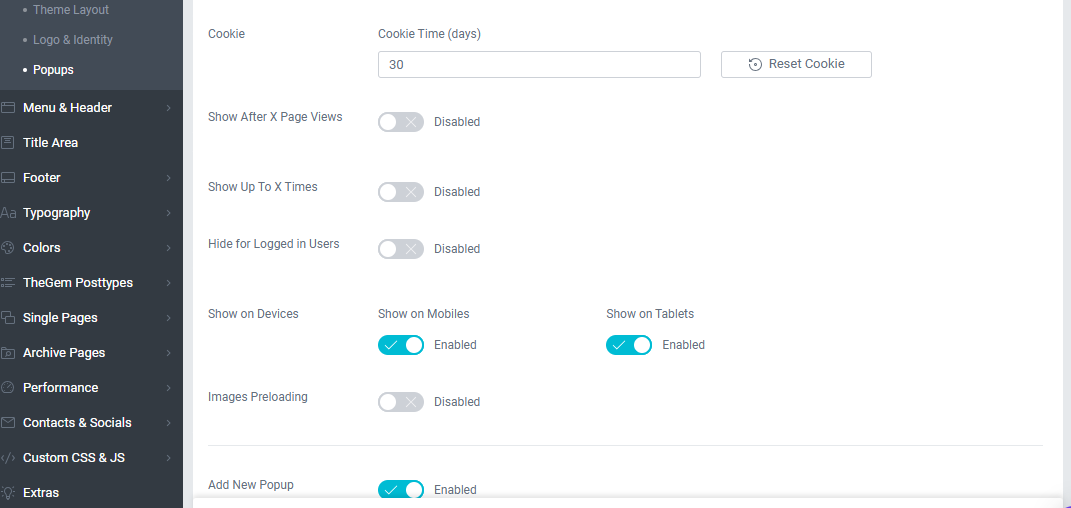Expand the Typography section chevron

pos(168,213)
